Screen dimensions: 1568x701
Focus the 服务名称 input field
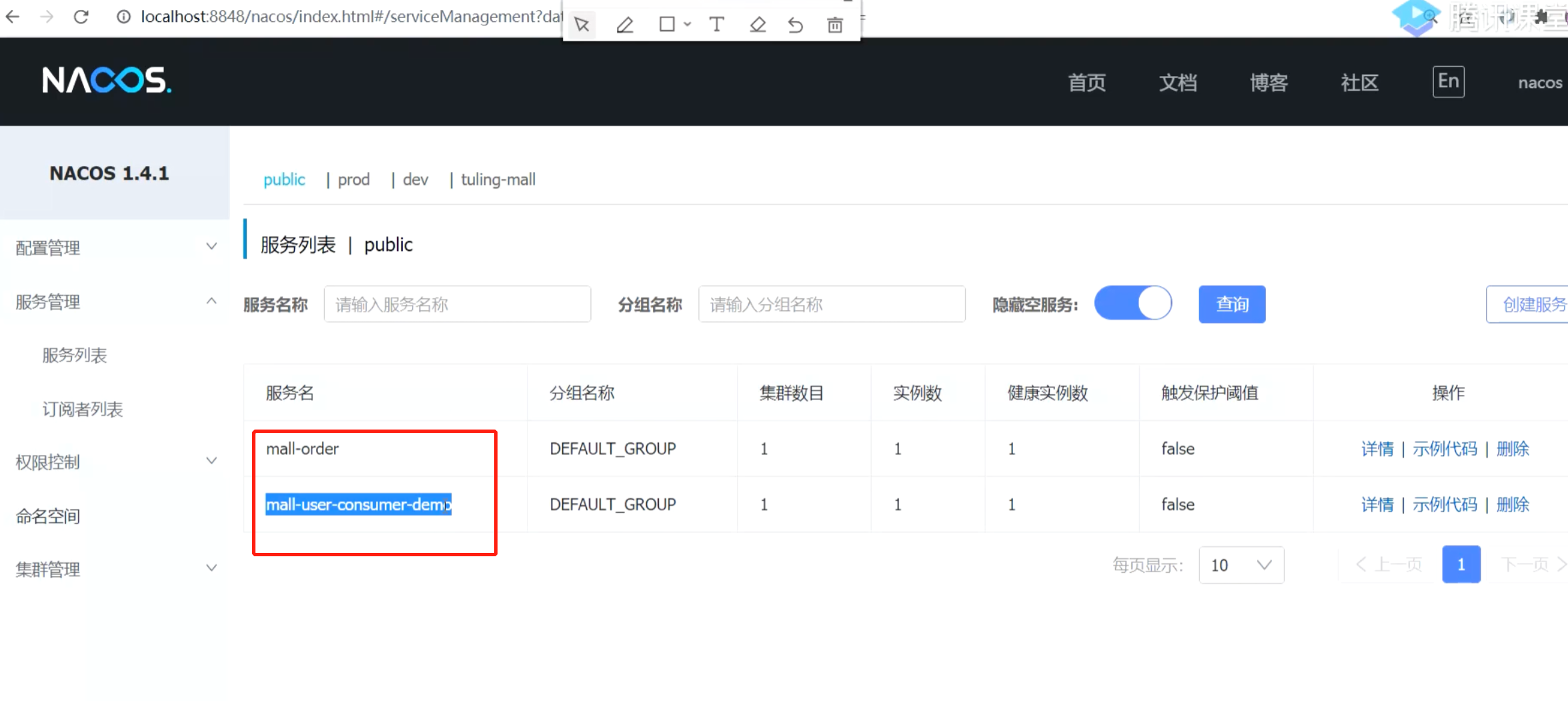(458, 304)
